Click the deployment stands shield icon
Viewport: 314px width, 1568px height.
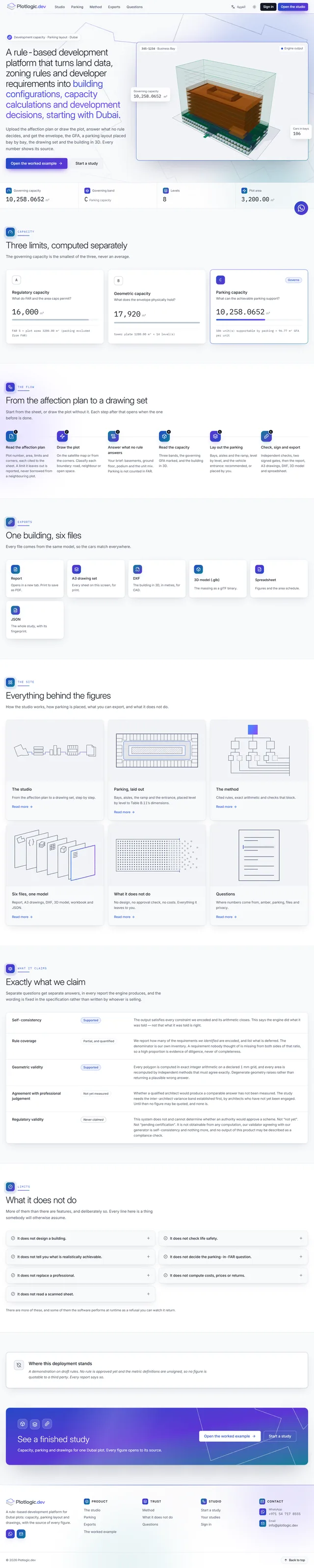[x=19, y=1365]
